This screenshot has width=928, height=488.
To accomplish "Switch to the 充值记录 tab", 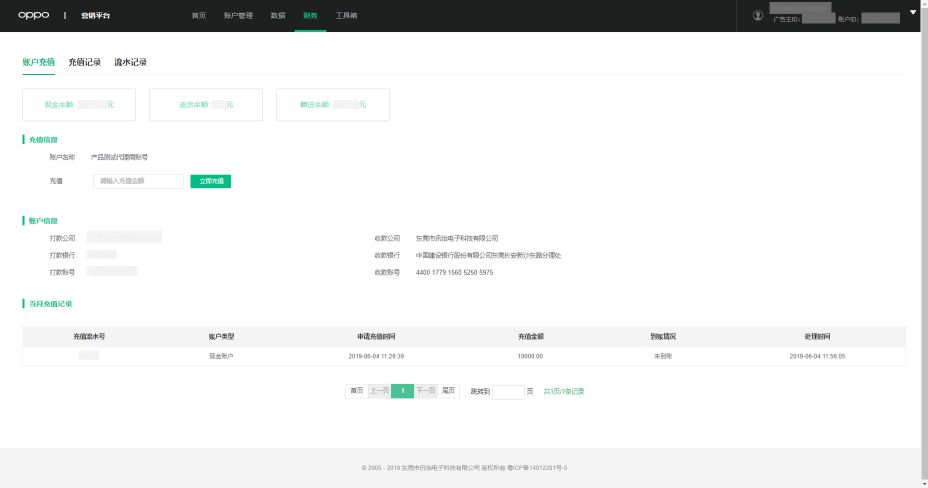I will [x=85, y=62].
